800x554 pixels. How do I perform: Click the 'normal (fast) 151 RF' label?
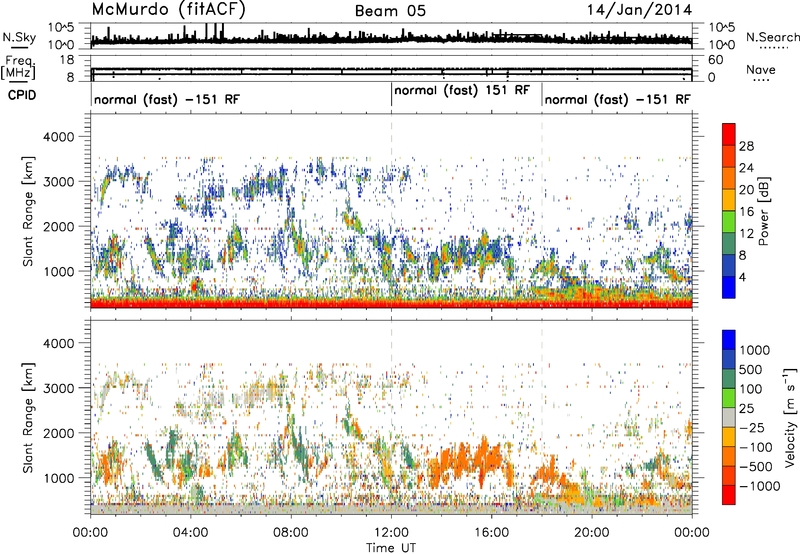[x=462, y=90]
